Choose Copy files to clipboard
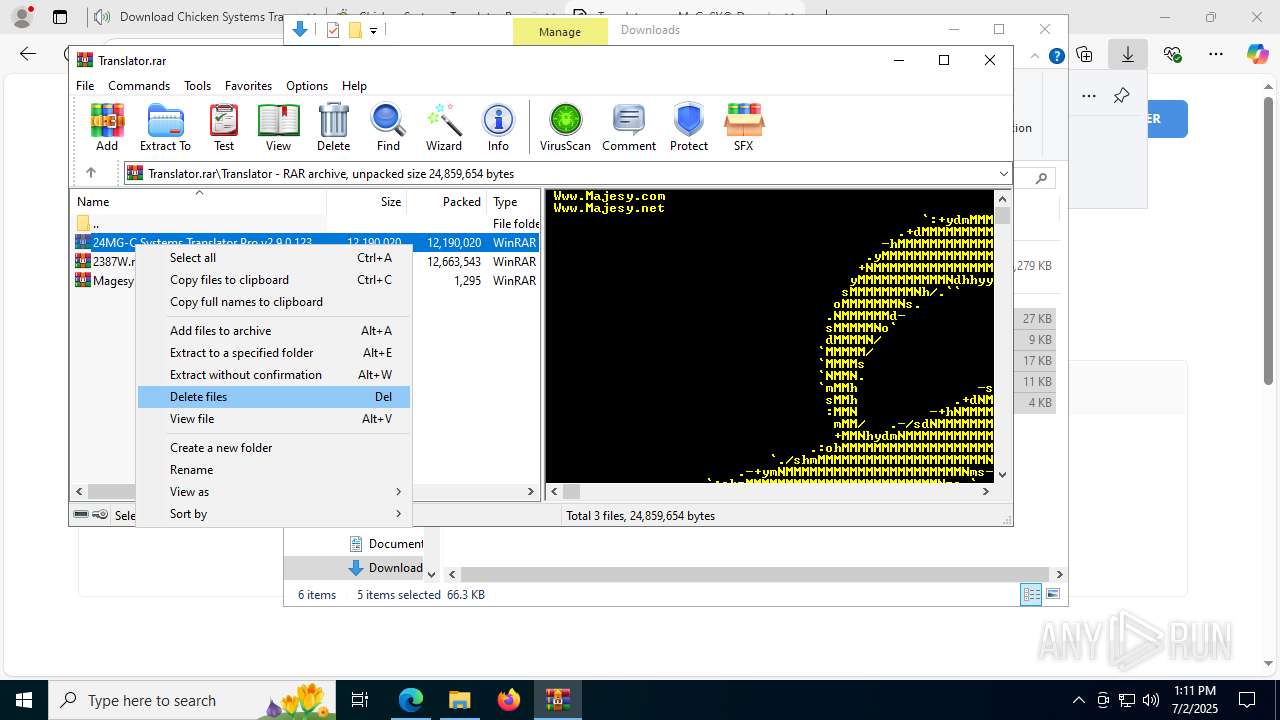Image resolution: width=1280 pixels, height=720 pixels. (274, 280)
